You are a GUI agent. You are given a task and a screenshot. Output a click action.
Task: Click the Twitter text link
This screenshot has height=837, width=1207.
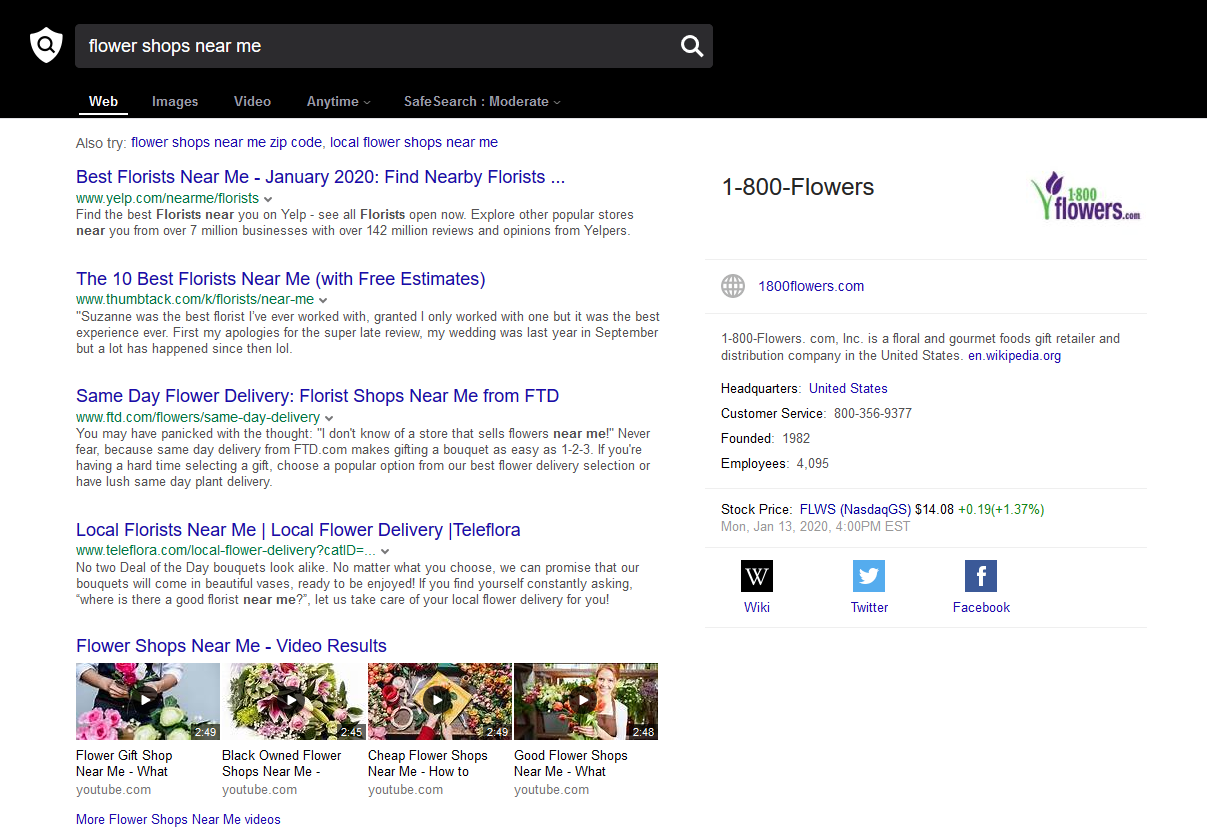[x=869, y=607]
